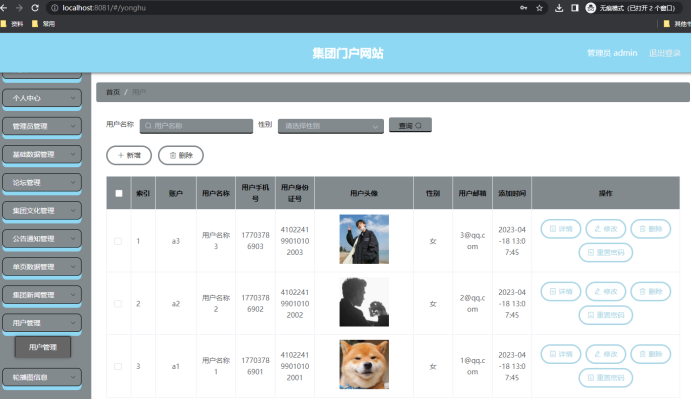The height and width of the screenshot is (400, 692).
Task: Expand 基础数据管理 sidebar menu
Action: pyautogui.click(x=42, y=155)
